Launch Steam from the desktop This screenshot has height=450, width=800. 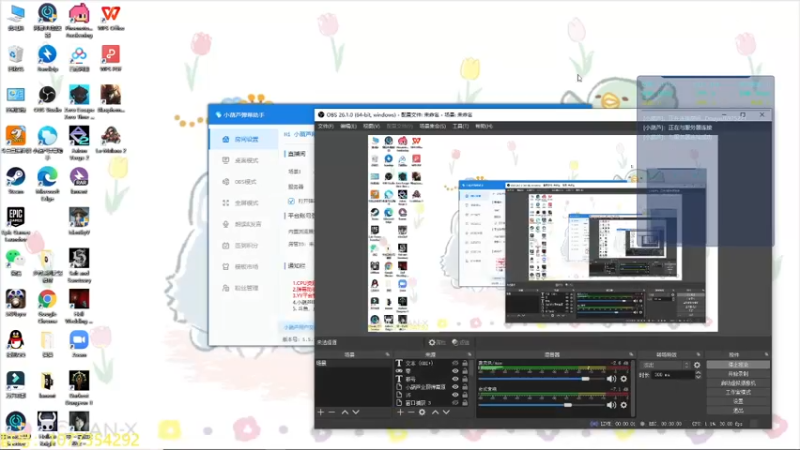pos(16,181)
